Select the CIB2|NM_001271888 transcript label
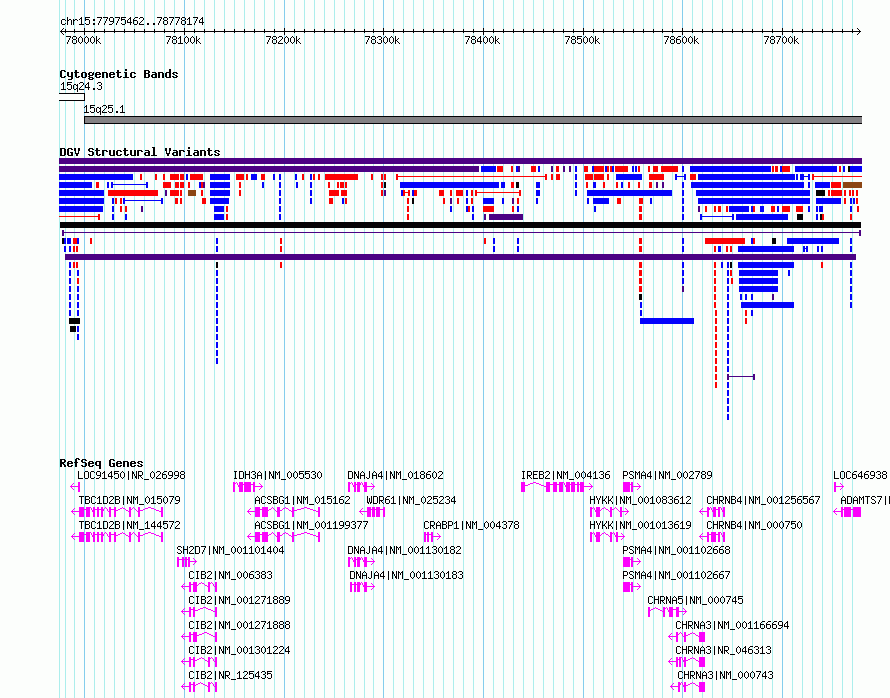The width and height of the screenshot is (890, 698). point(240,625)
